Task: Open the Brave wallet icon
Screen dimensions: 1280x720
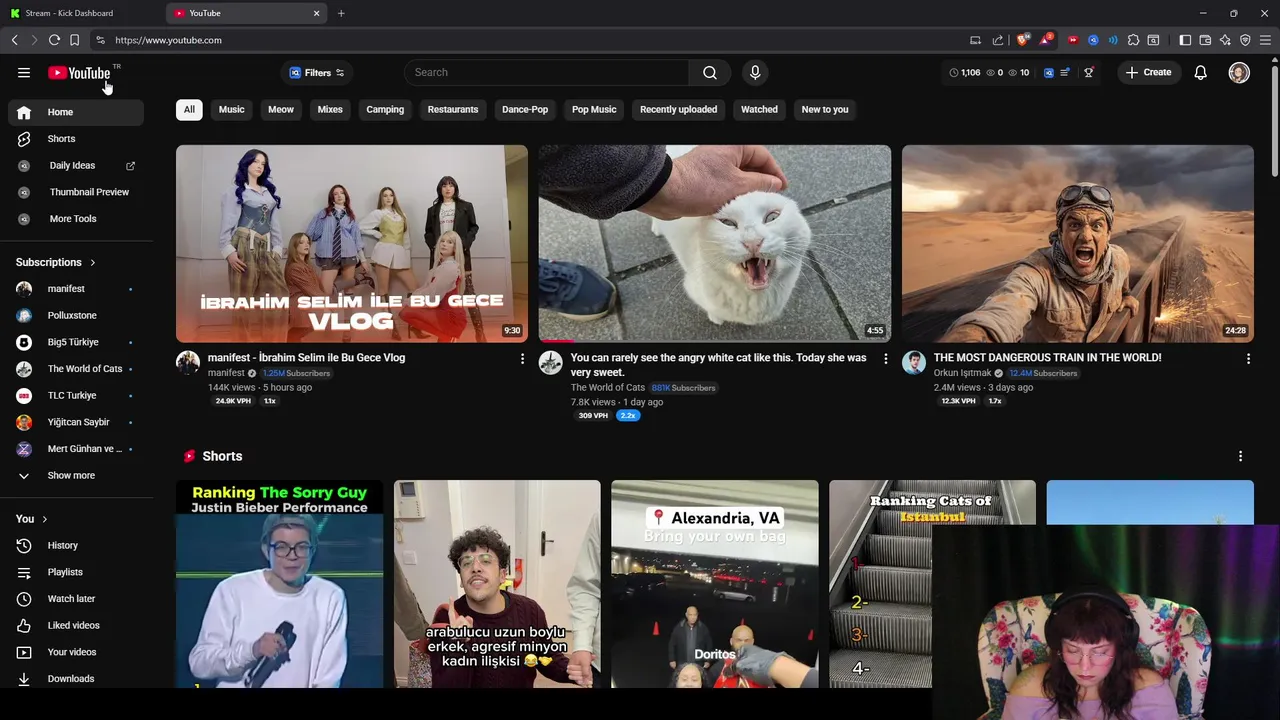Action: tap(1205, 40)
